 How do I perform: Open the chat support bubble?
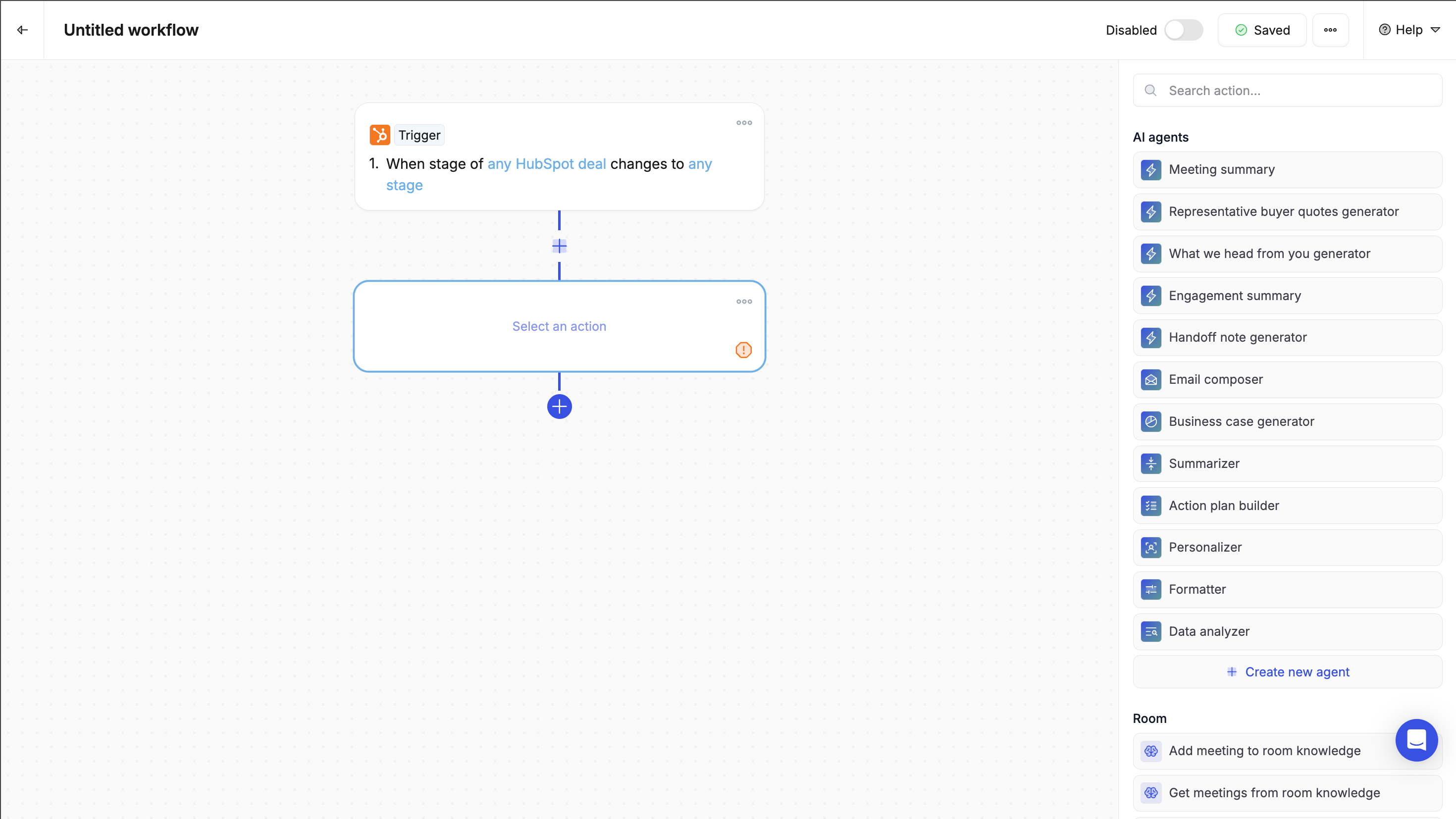click(x=1416, y=739)
